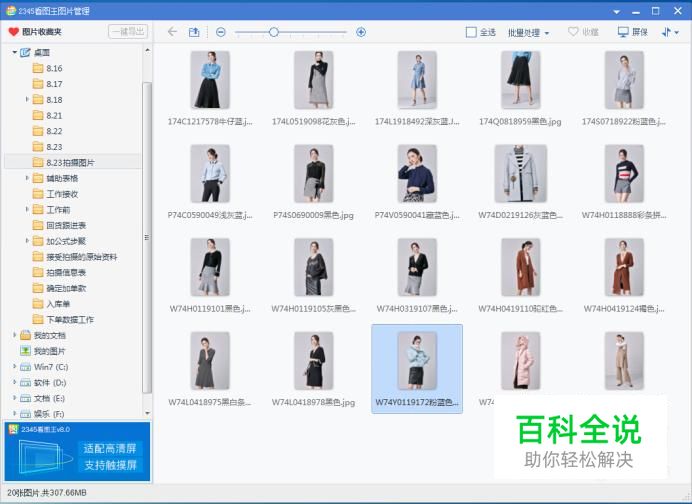
Task: Open the sort order dropdown
Action: click(x=670, y=32)
